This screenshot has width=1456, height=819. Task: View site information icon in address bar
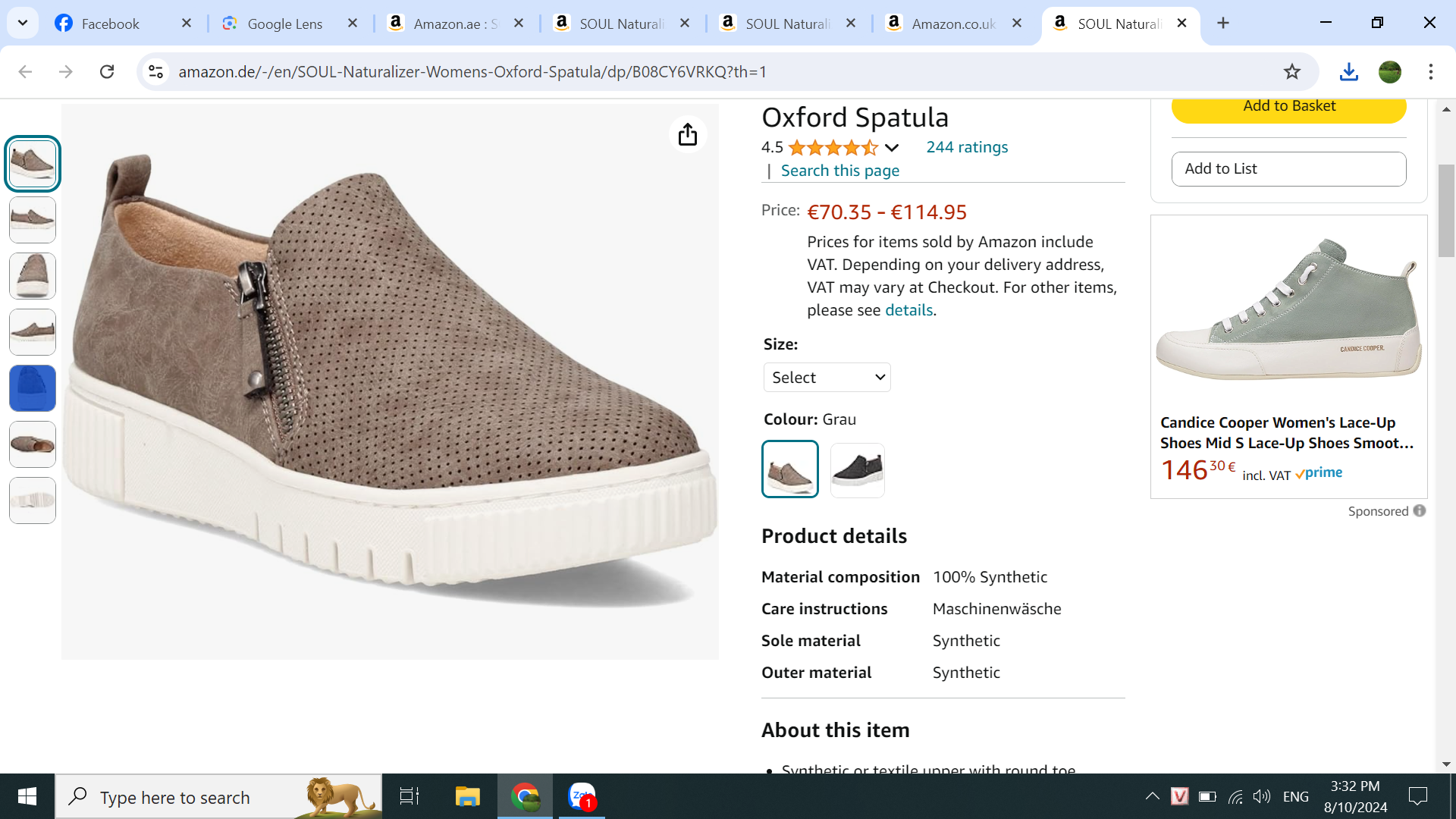[156, 72]
